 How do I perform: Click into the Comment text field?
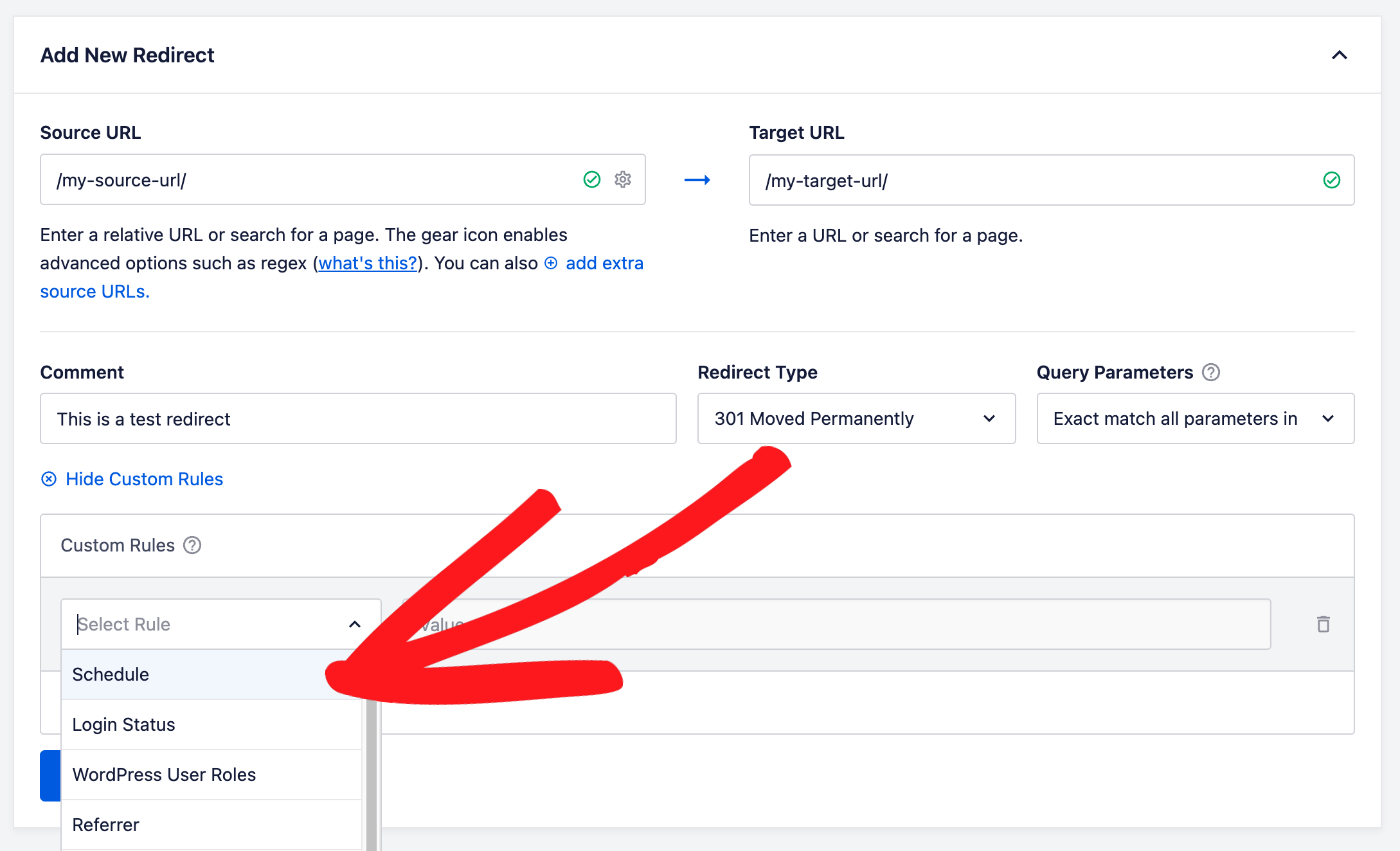click(358, 418)
